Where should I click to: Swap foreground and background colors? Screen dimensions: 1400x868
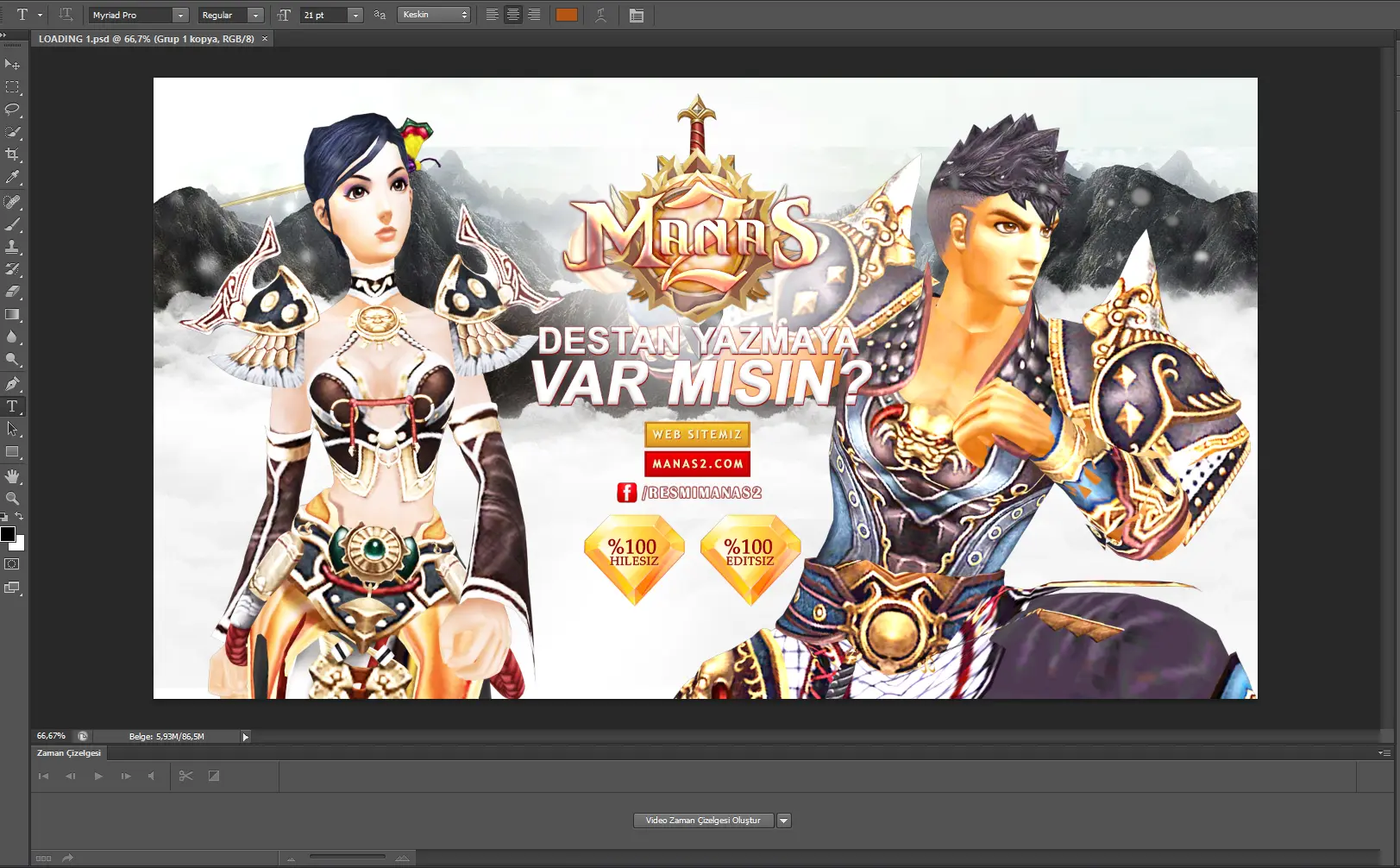click(19, 516)
